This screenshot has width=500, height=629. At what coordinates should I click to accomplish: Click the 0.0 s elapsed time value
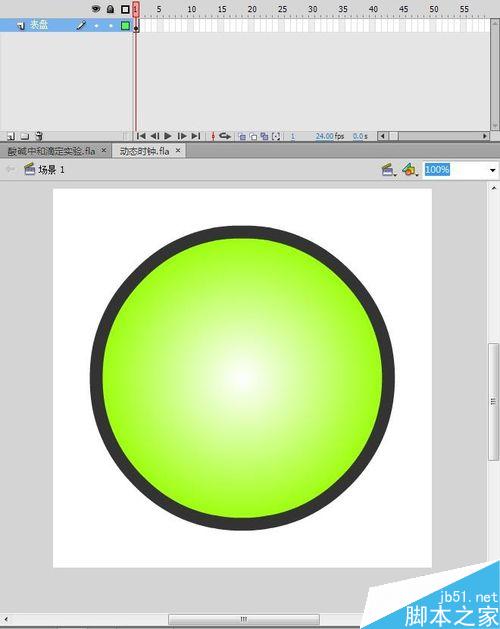pos(360,136)
